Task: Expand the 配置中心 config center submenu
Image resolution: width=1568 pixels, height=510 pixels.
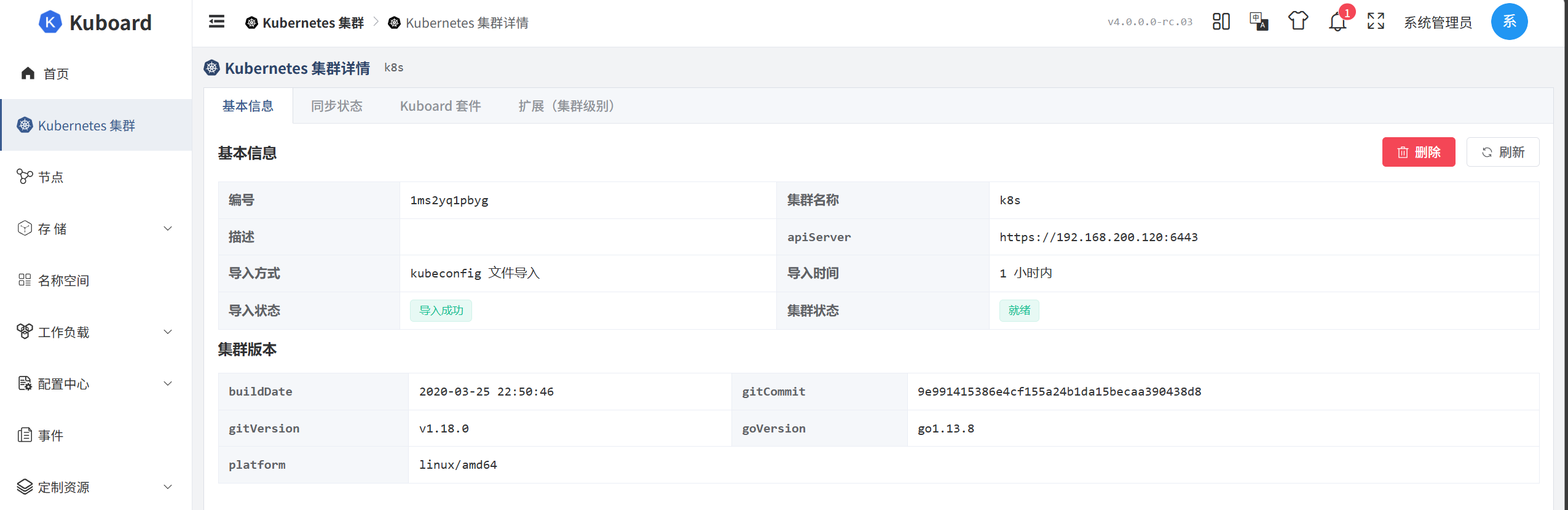Action: 96,384
